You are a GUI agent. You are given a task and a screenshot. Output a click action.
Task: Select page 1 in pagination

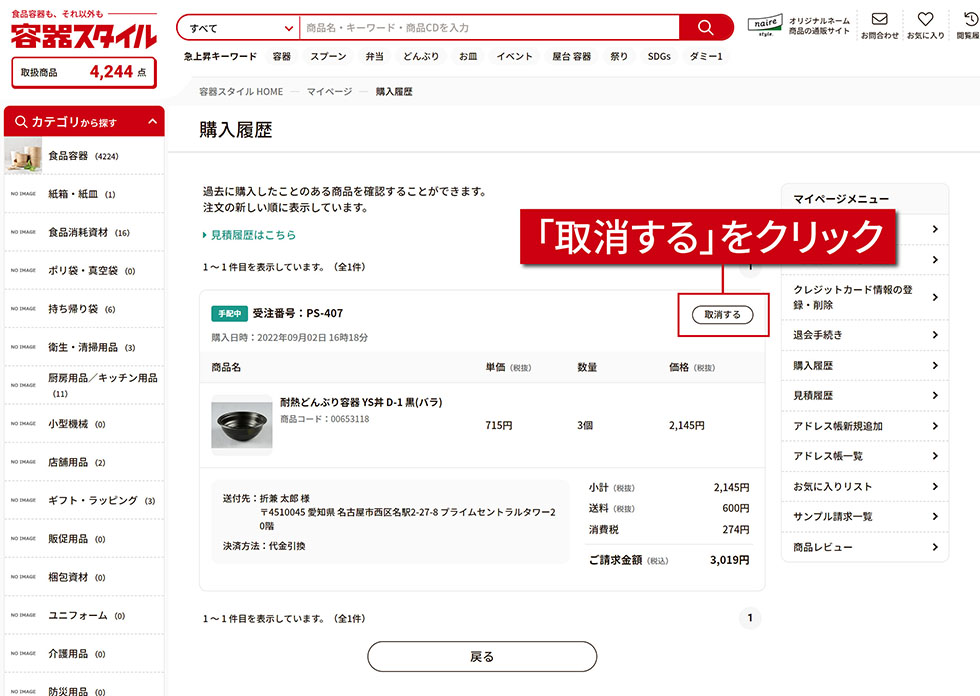750,619
